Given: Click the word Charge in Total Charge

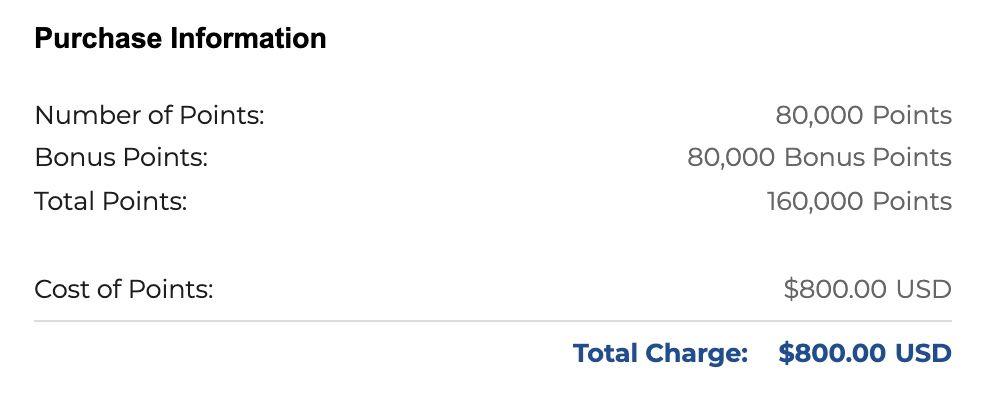Looking at the screenshot, I should pyautogui.click(x=697, y=353).
